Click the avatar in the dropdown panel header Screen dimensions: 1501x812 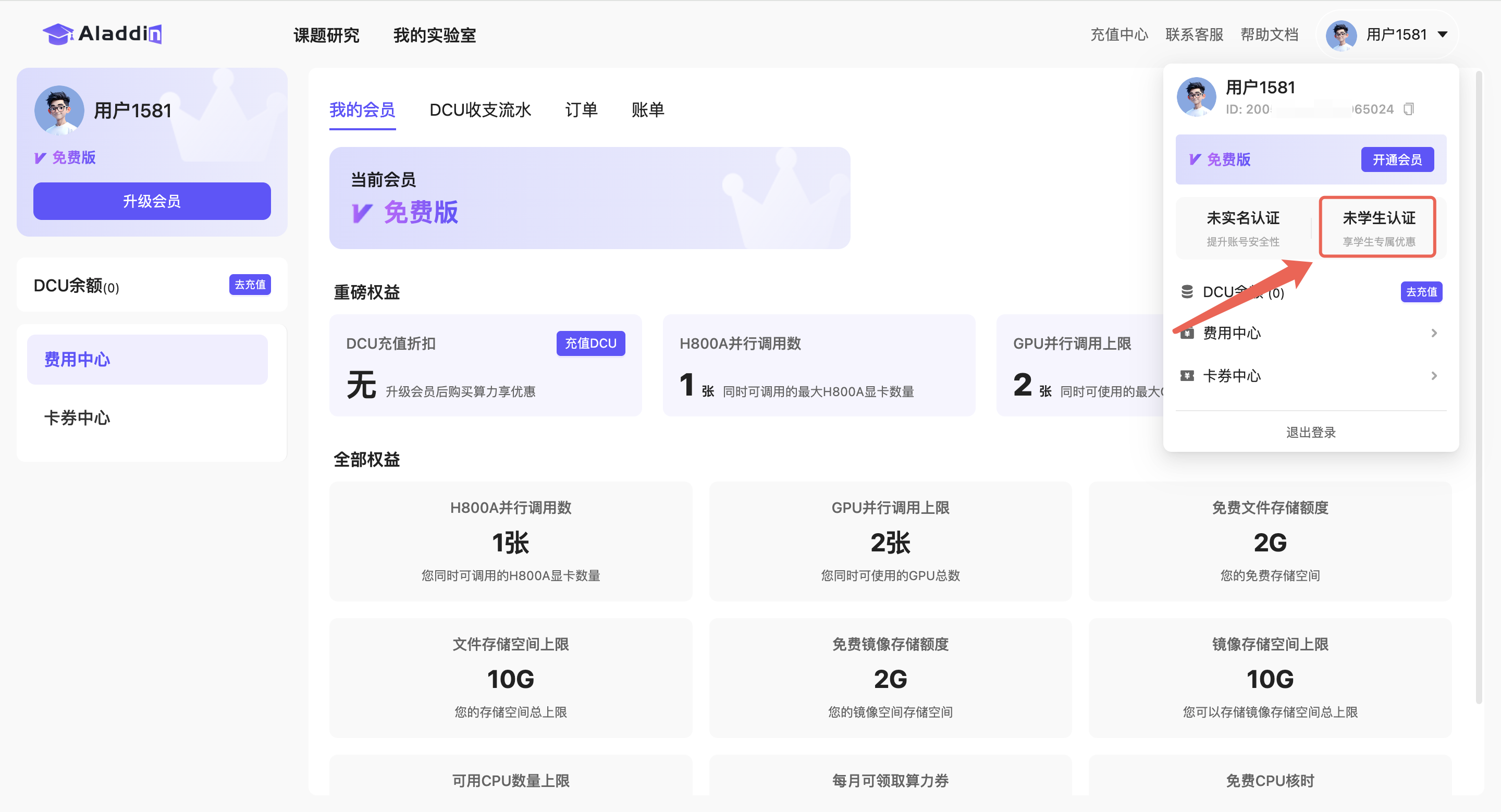point(1196,97)
